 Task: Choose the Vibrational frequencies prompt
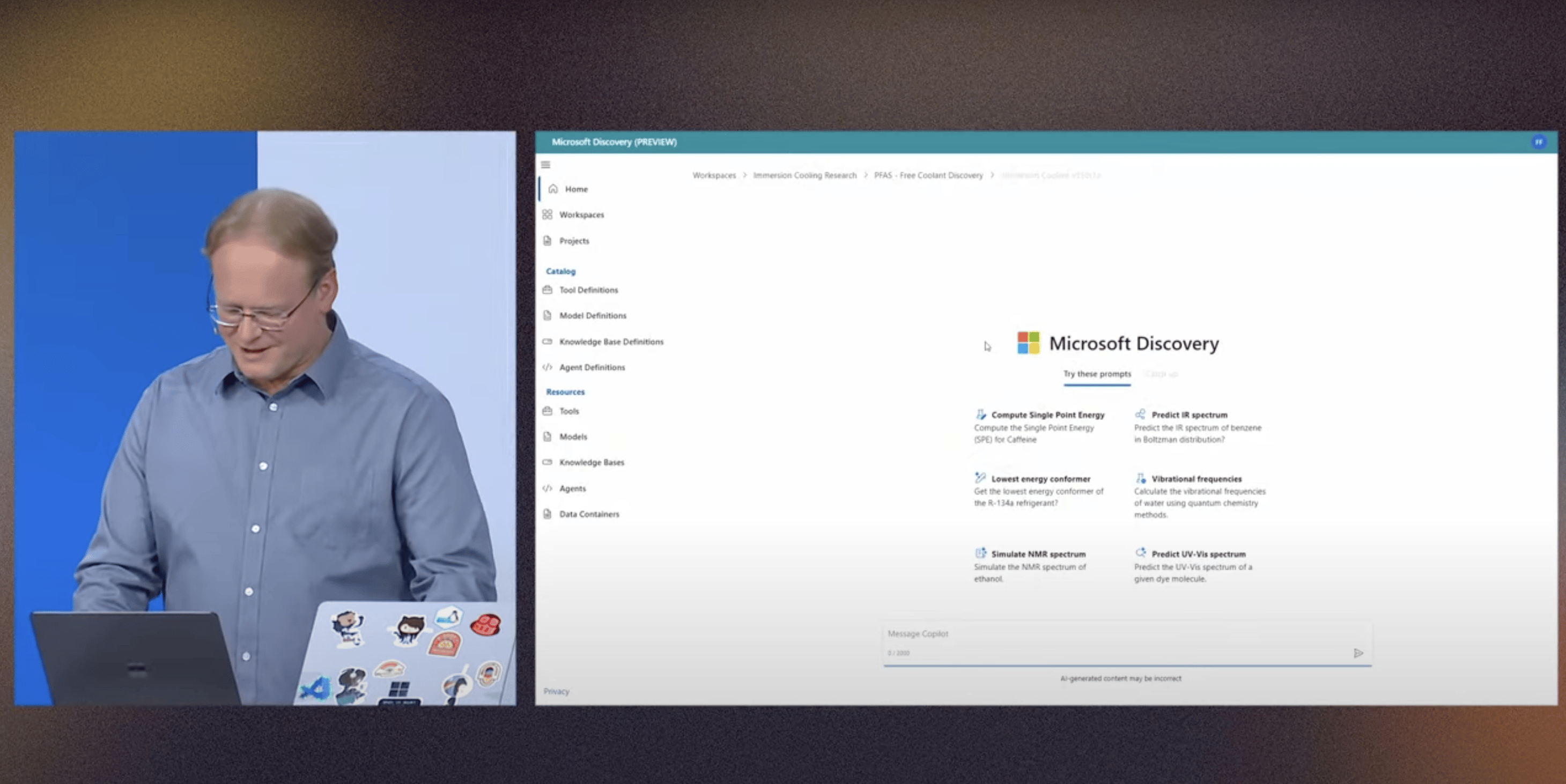1200,496
